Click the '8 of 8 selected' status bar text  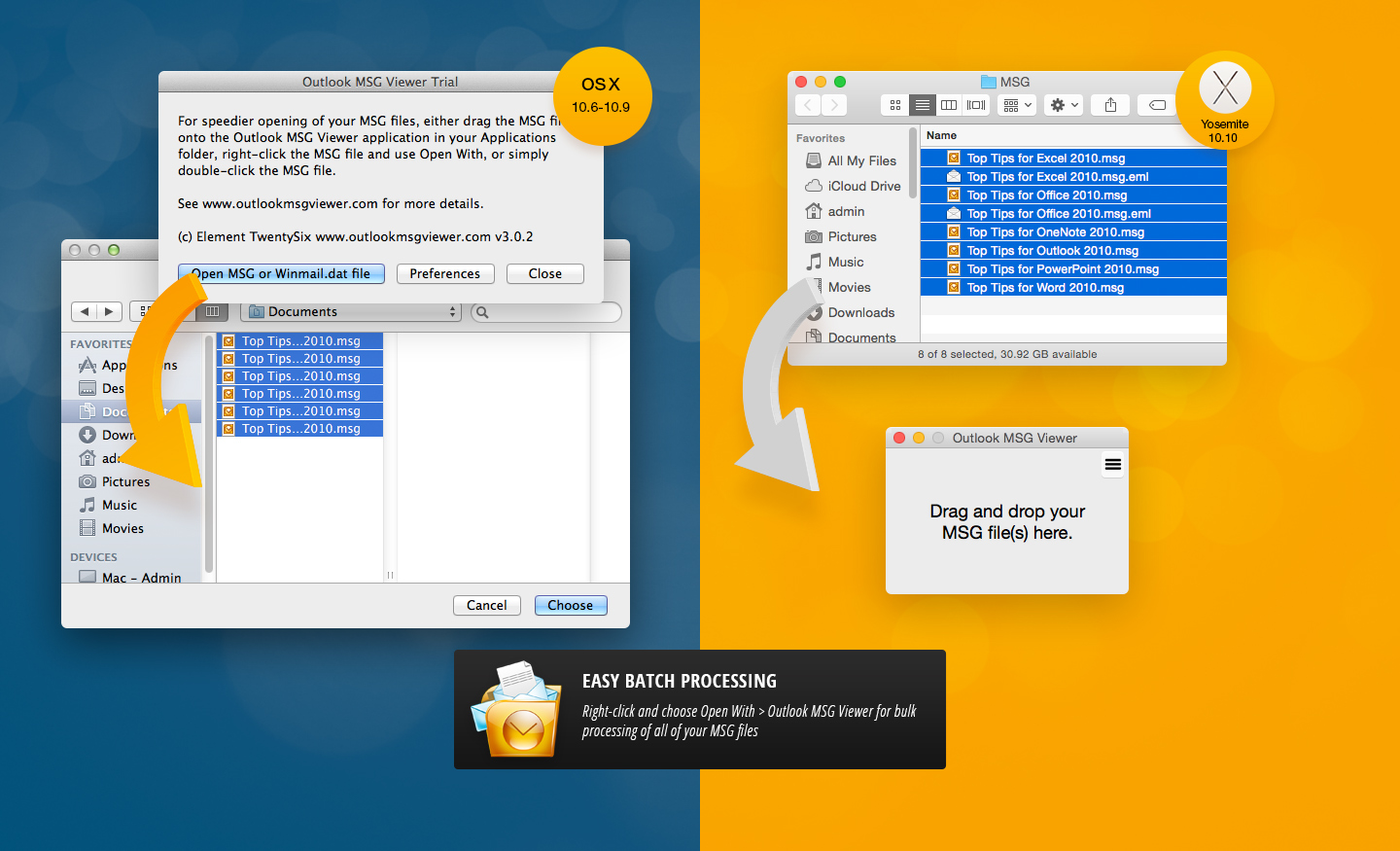point(1007,354)
